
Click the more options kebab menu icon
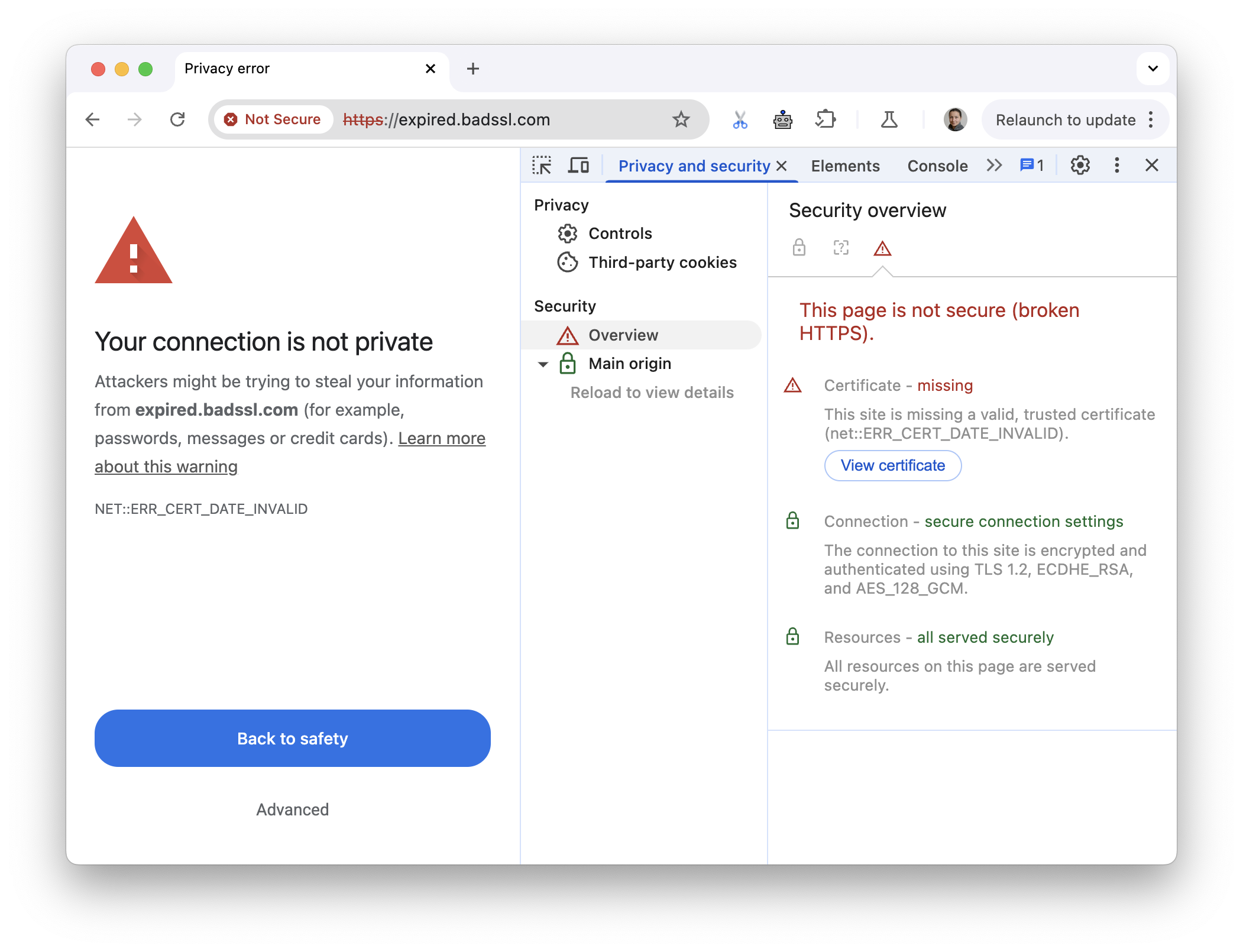(1116, 166)
